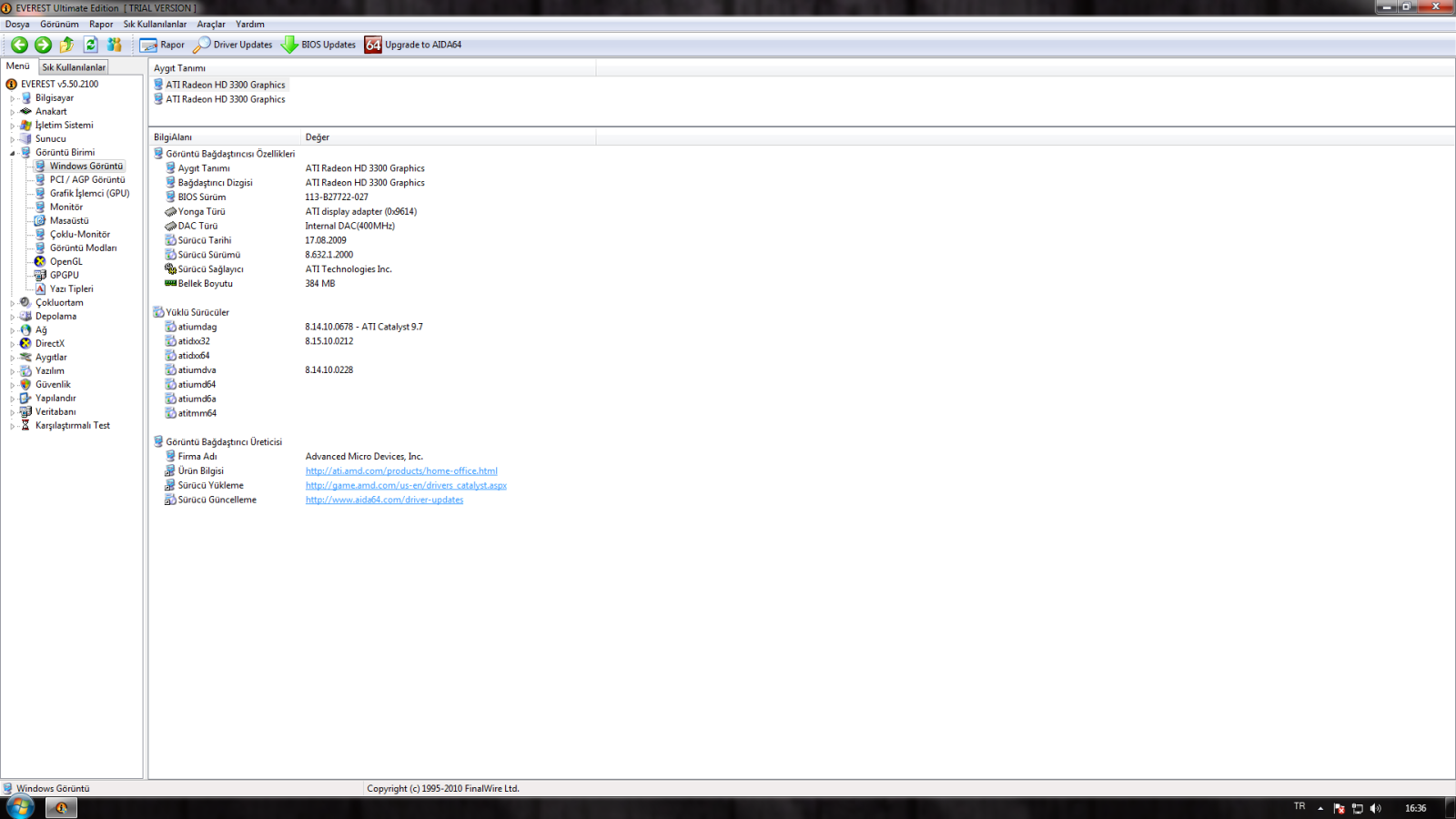Expand the İşletim Sistemi tree node
Image resolution: width=1456 pixels, height=819 pixels.
coord(13,126)
